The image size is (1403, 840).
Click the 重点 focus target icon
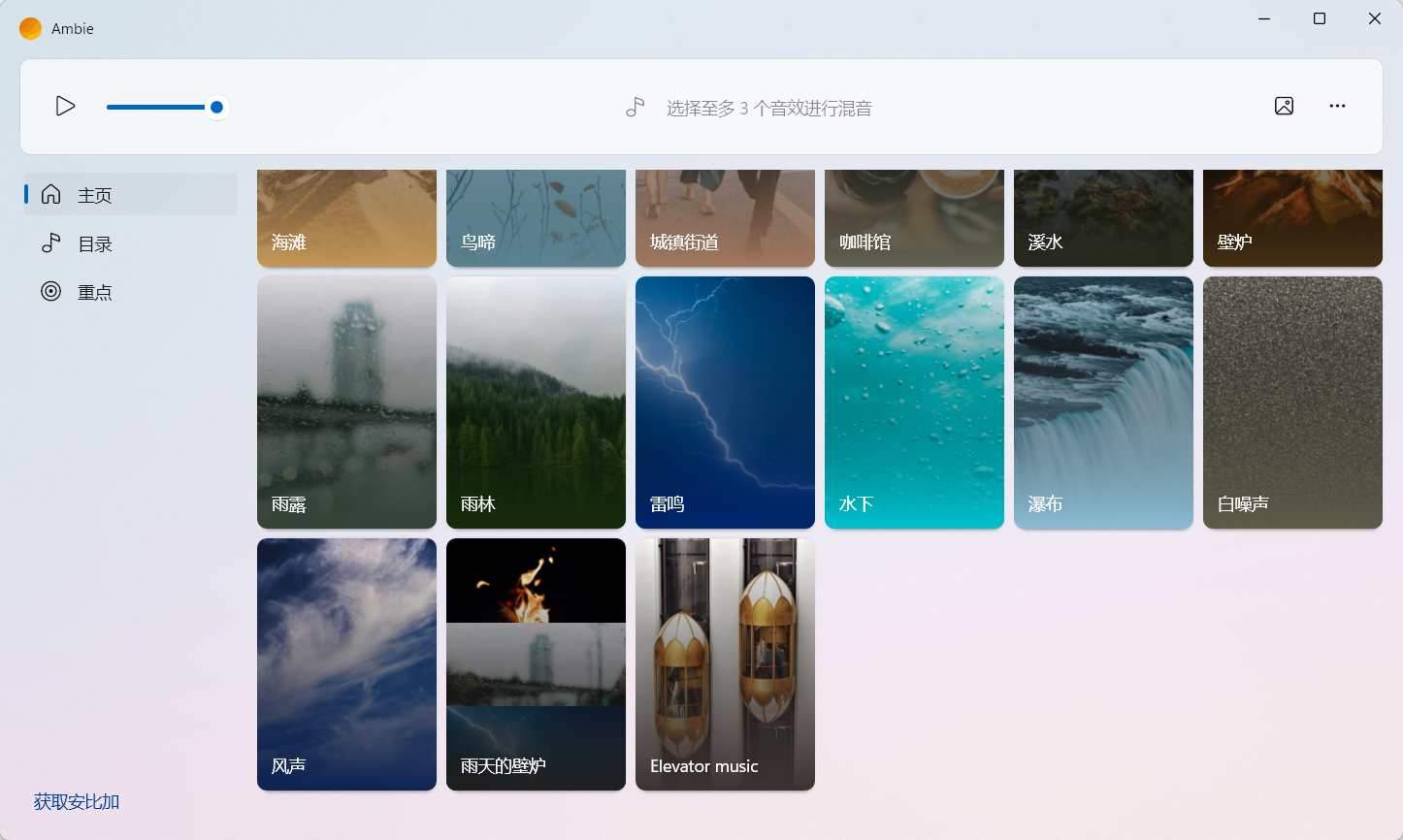click(x=50, y=291)
